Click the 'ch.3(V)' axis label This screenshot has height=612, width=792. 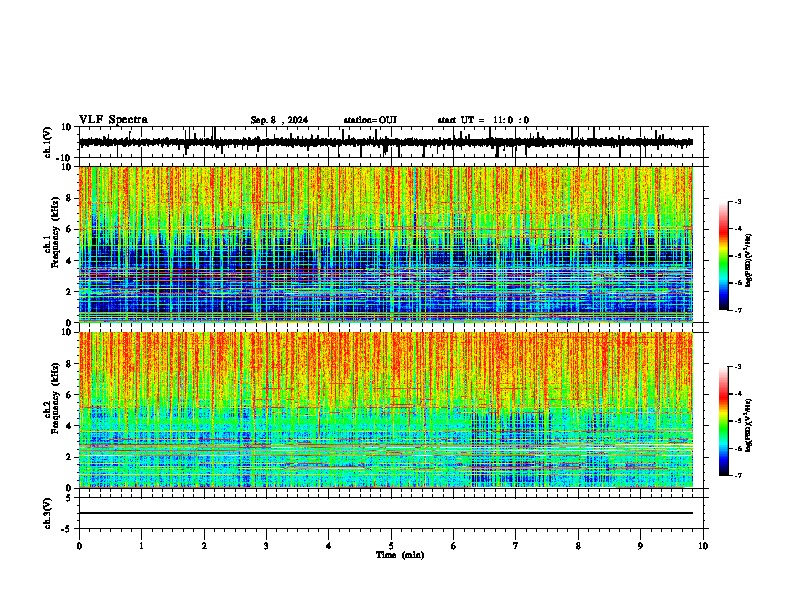pyautogui.click(x=48, y=513)
